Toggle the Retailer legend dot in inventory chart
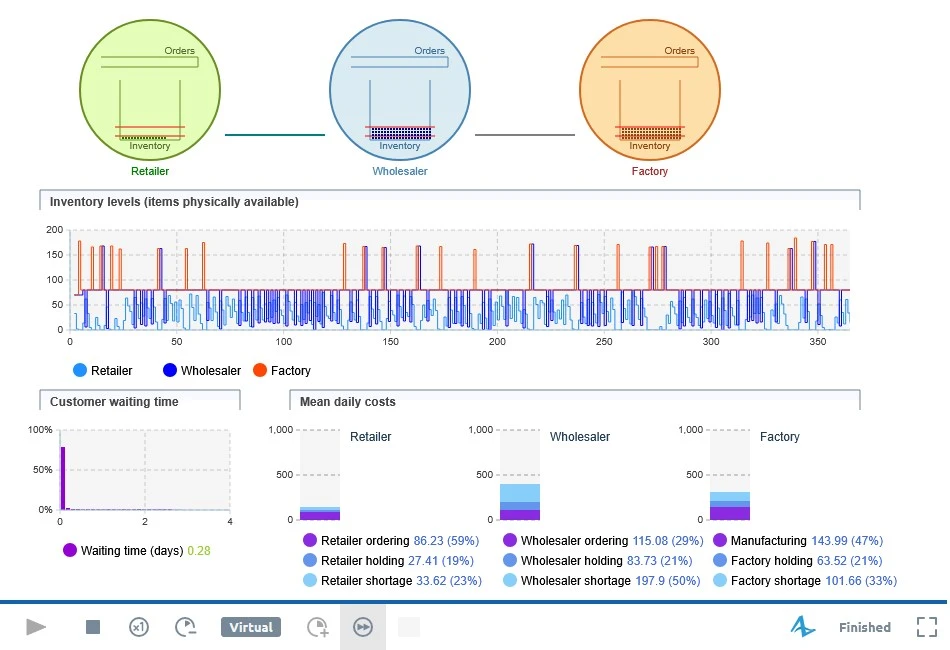The image size is (950, 650). tap(80, 370)
